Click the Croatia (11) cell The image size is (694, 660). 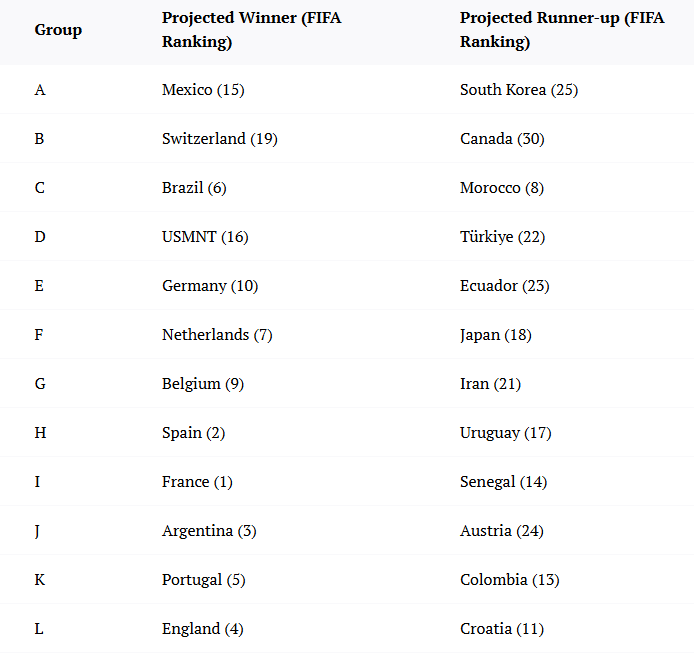[x=502, y=629]
